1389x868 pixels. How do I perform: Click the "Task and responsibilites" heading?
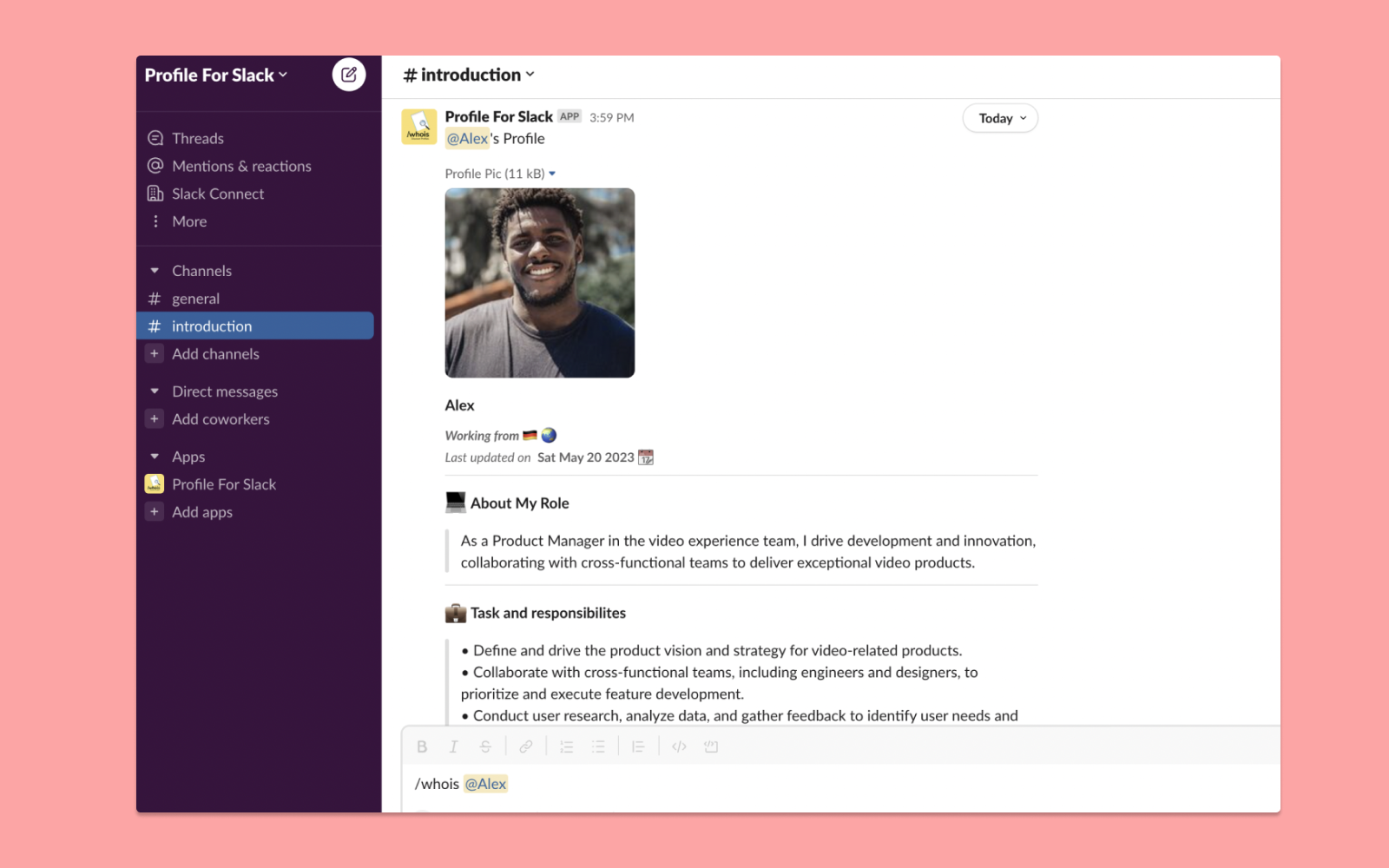(548, 613)
